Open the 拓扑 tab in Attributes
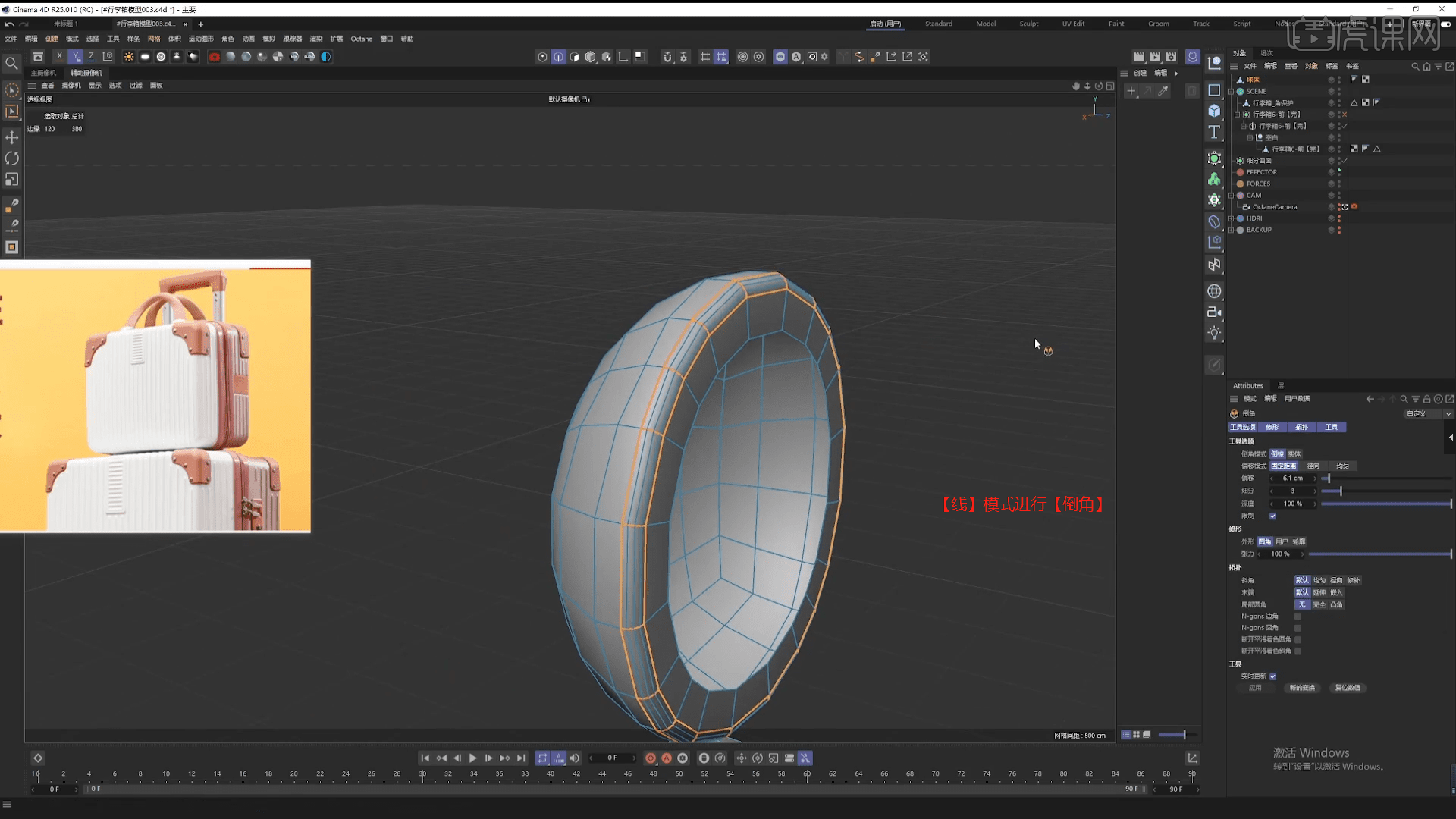The image size is (1456, 819). point(1301,428)
